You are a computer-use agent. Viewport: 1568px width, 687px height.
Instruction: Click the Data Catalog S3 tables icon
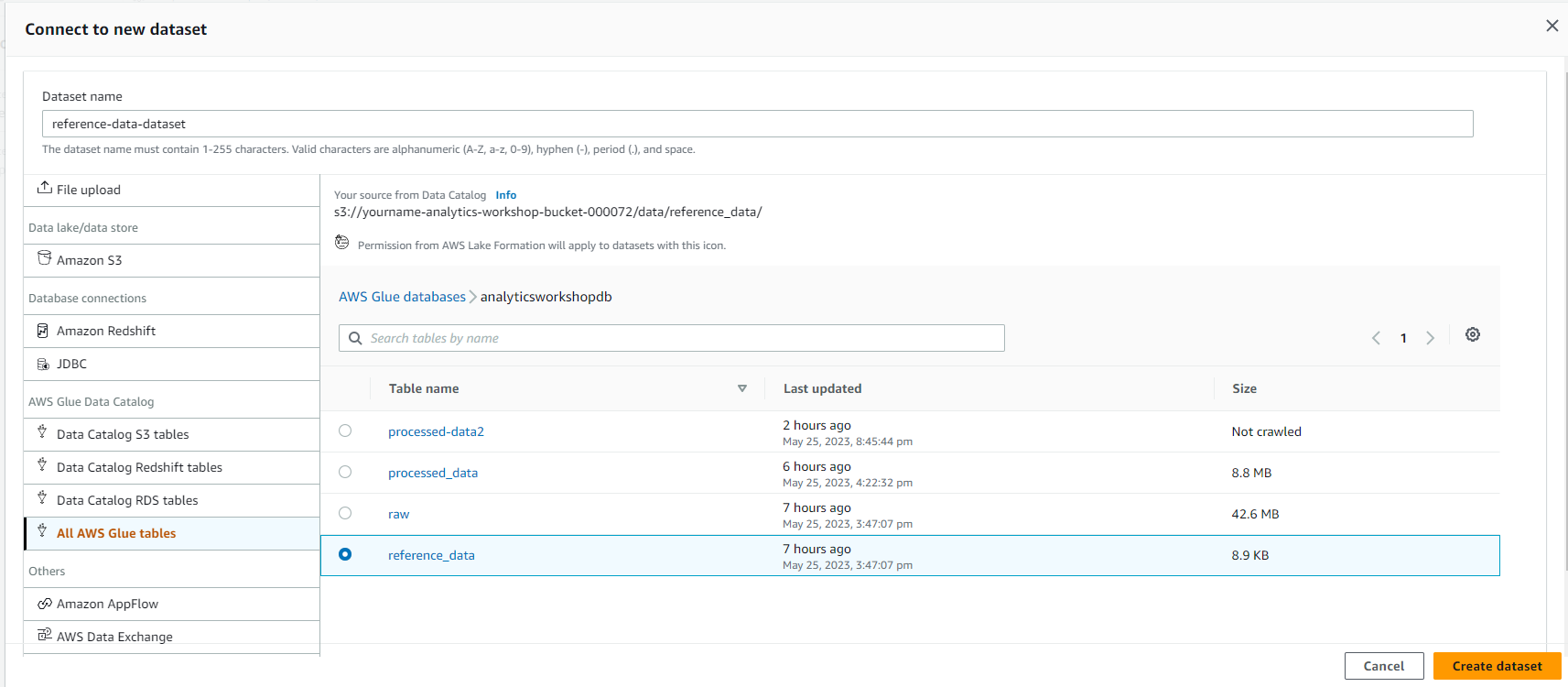click(x=42, y=431)
